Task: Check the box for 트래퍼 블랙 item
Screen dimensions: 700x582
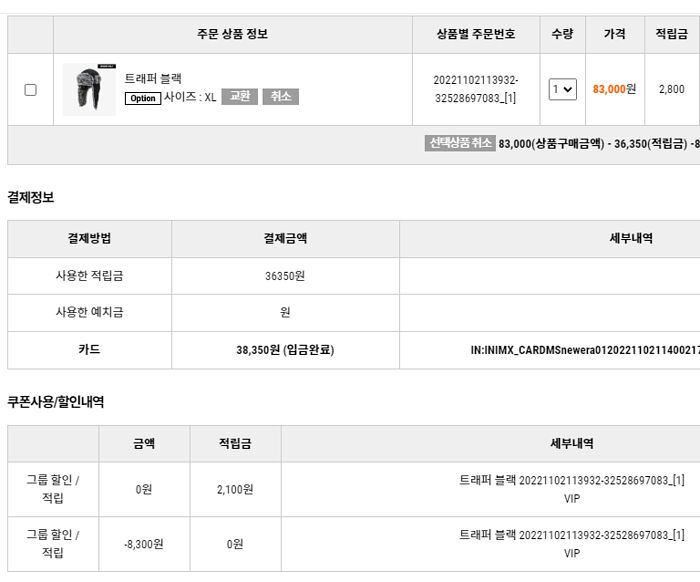Action: [30, 90]
